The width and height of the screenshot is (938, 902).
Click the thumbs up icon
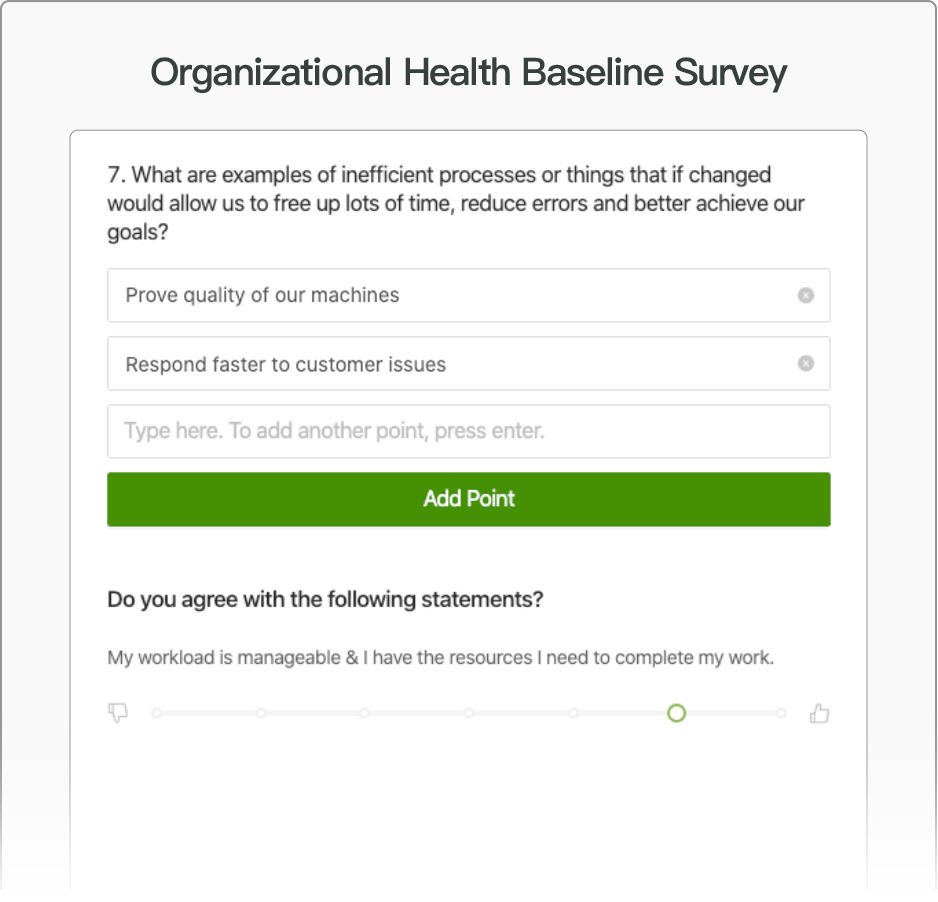pyautogui.click(x=819, y=713)
